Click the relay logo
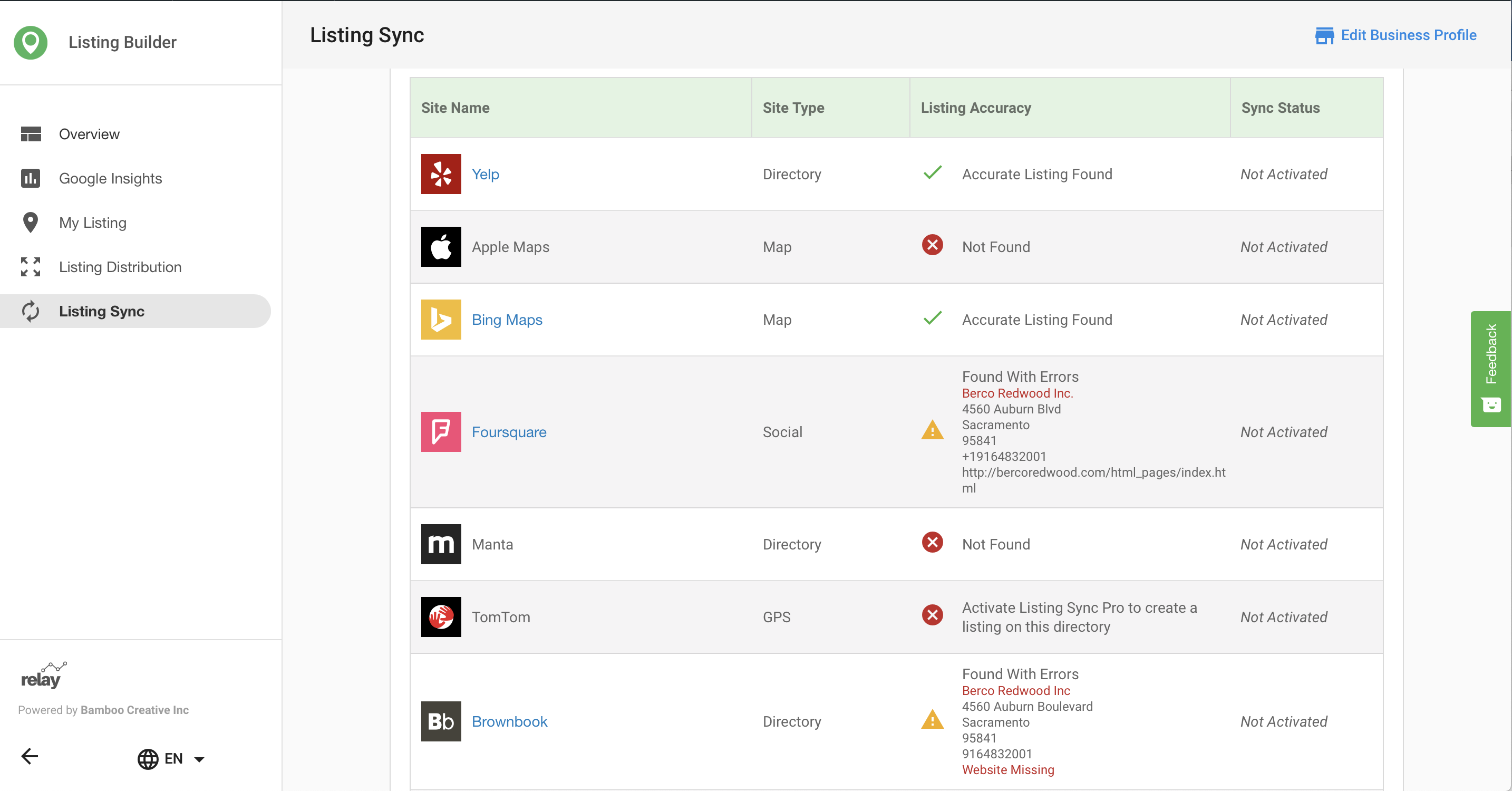 [x=43, y=675]
